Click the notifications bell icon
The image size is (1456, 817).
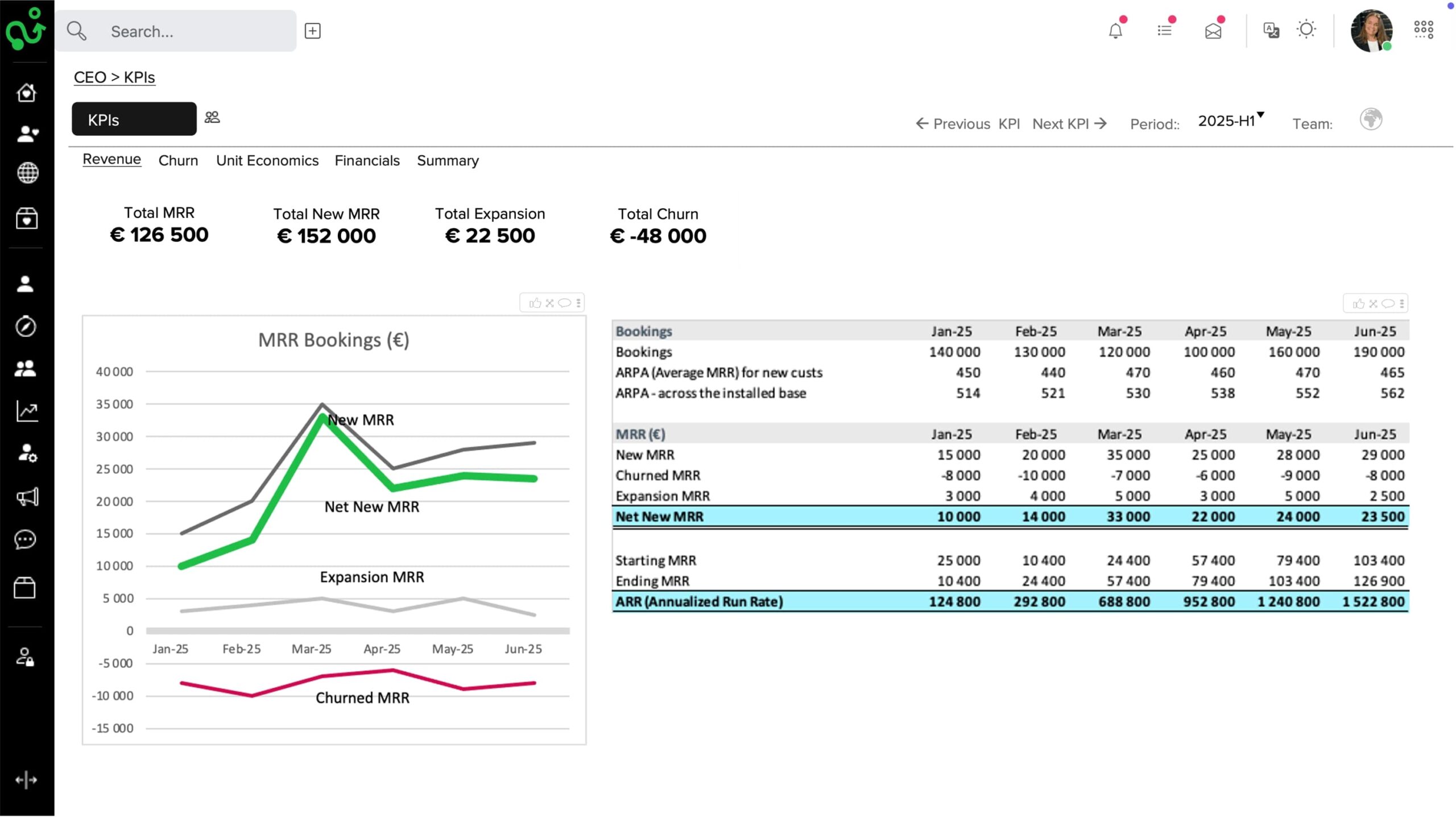[1115, 31]
